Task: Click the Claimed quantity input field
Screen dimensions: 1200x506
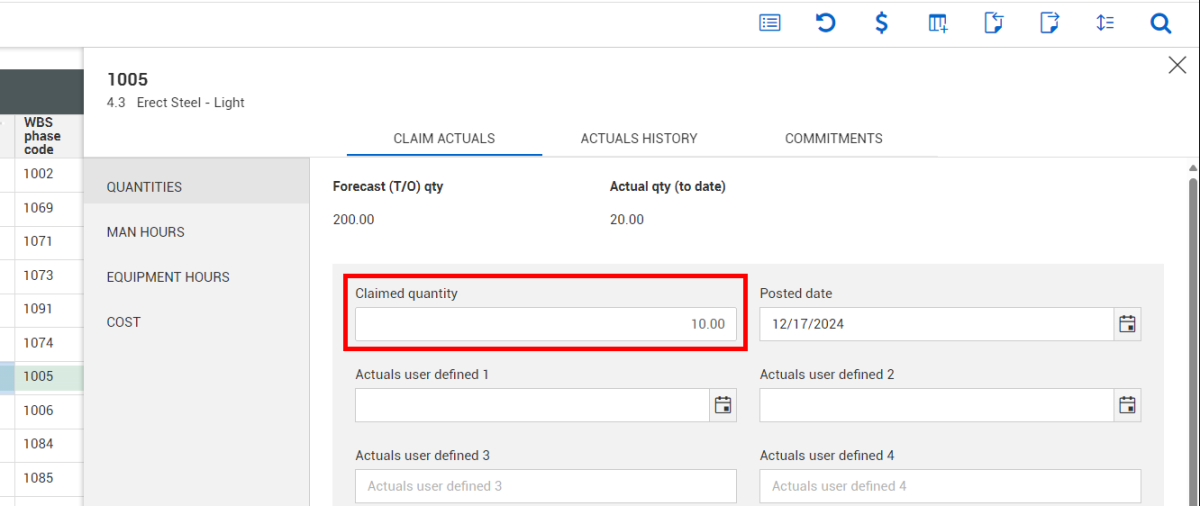Action: (545, 324)
